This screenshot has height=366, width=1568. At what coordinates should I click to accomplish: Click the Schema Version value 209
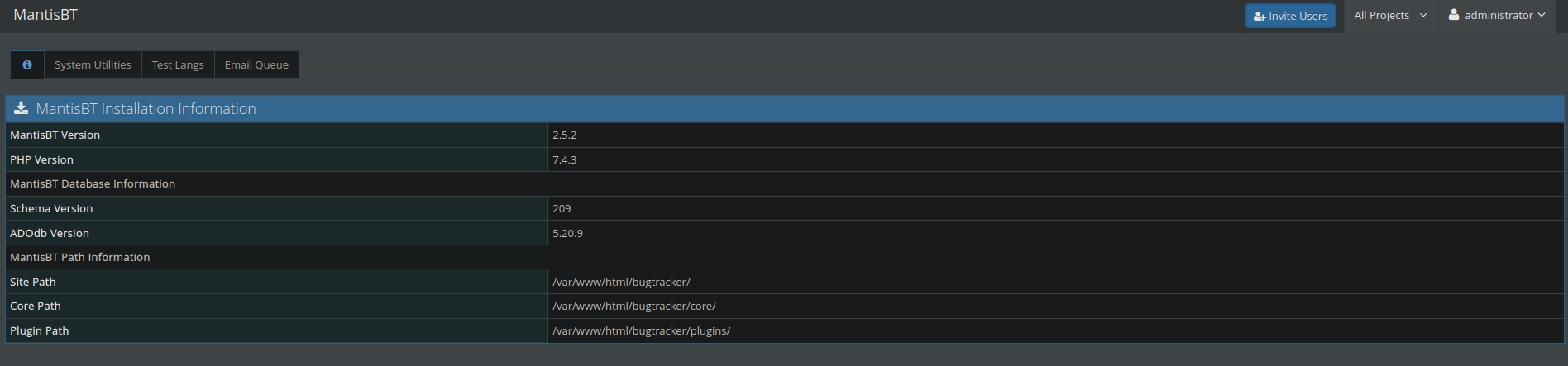point(562,208)
